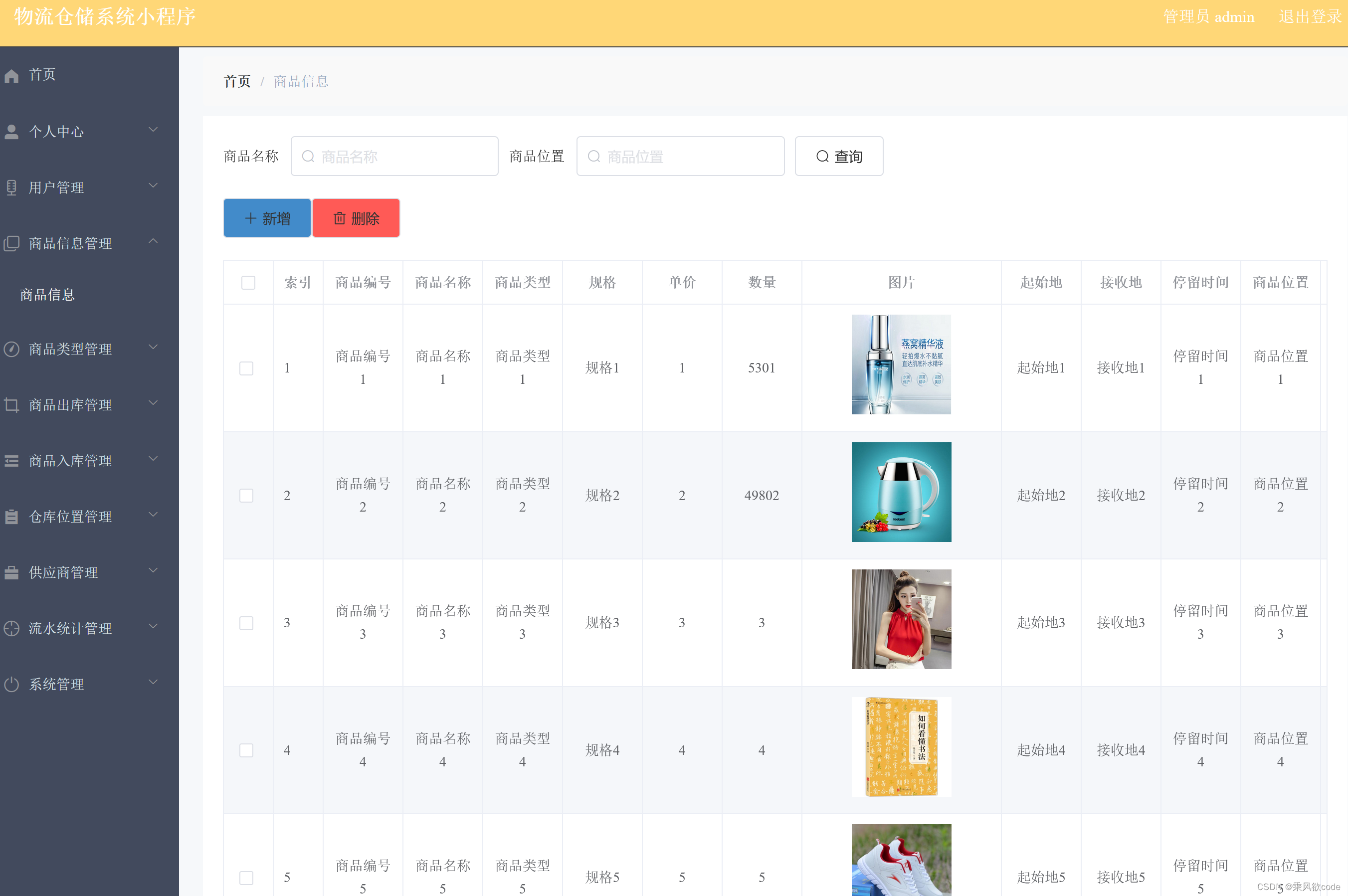Expand the 流水统计管理 chevron
Image resolution: width=1348 pixels, height=896 pixels.
pos(153,626)
